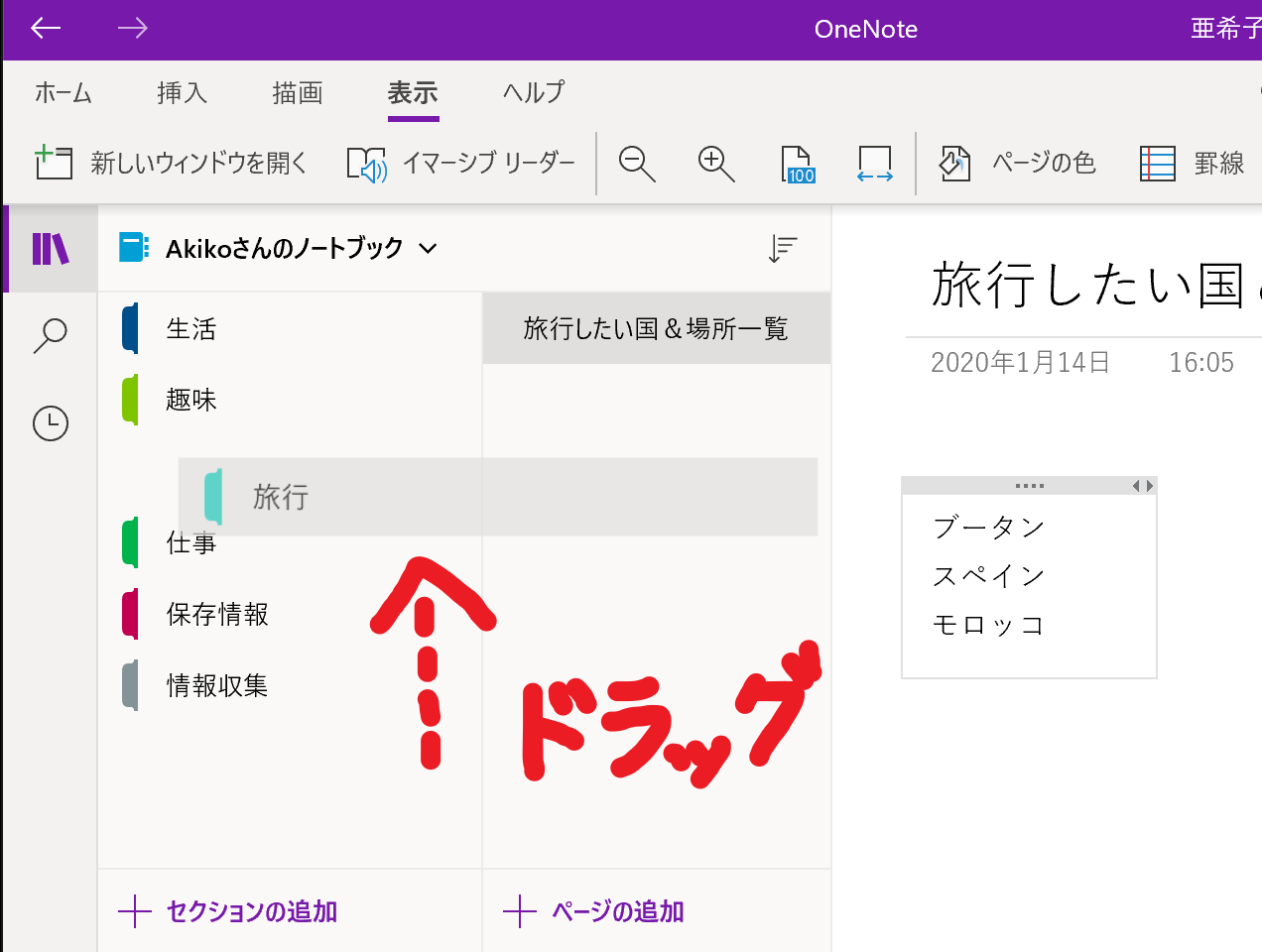Open the 罫線 rule lines option

(x=1193, y=164)
